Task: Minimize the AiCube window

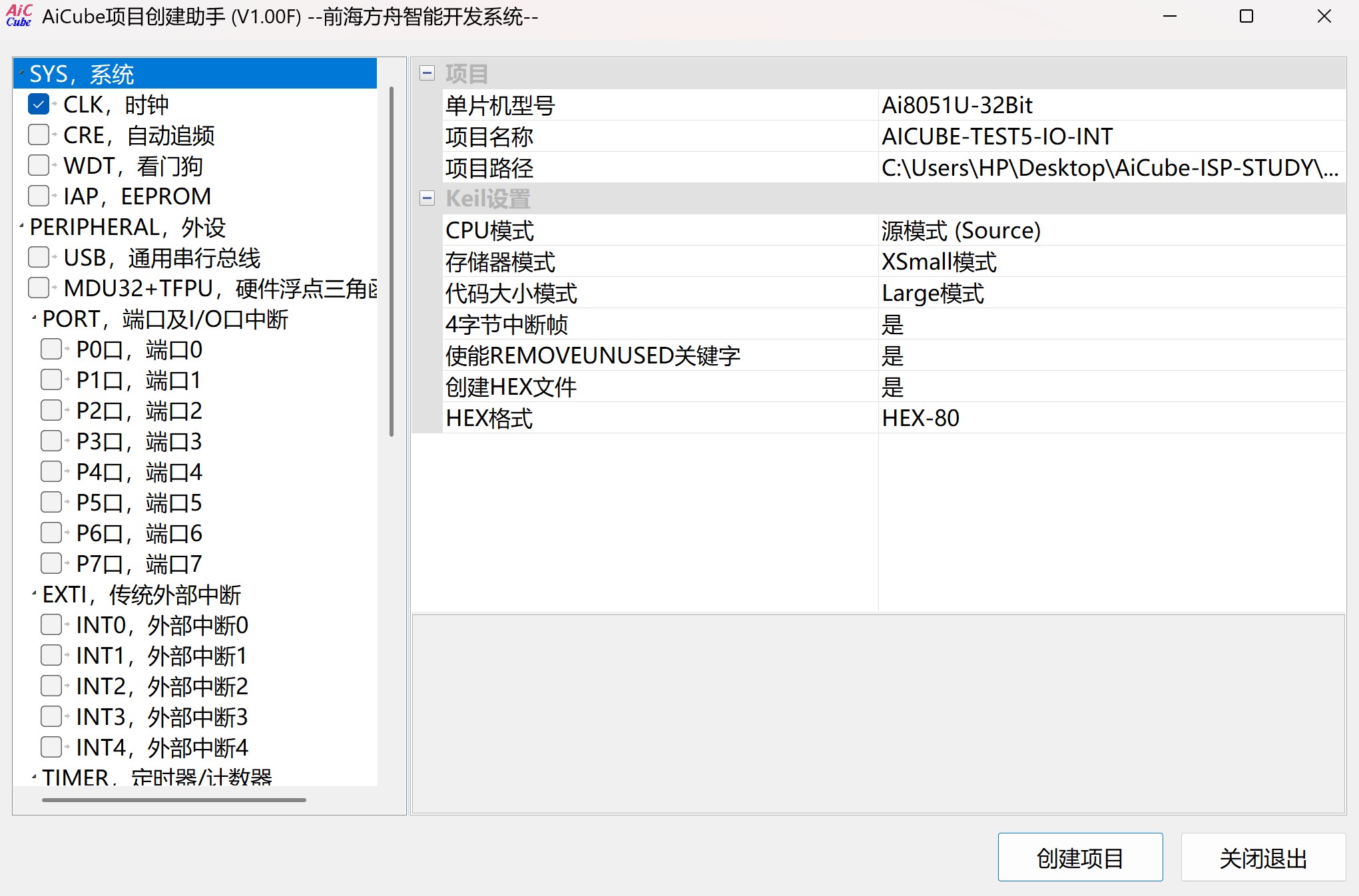Action: tap(1170, 16)
